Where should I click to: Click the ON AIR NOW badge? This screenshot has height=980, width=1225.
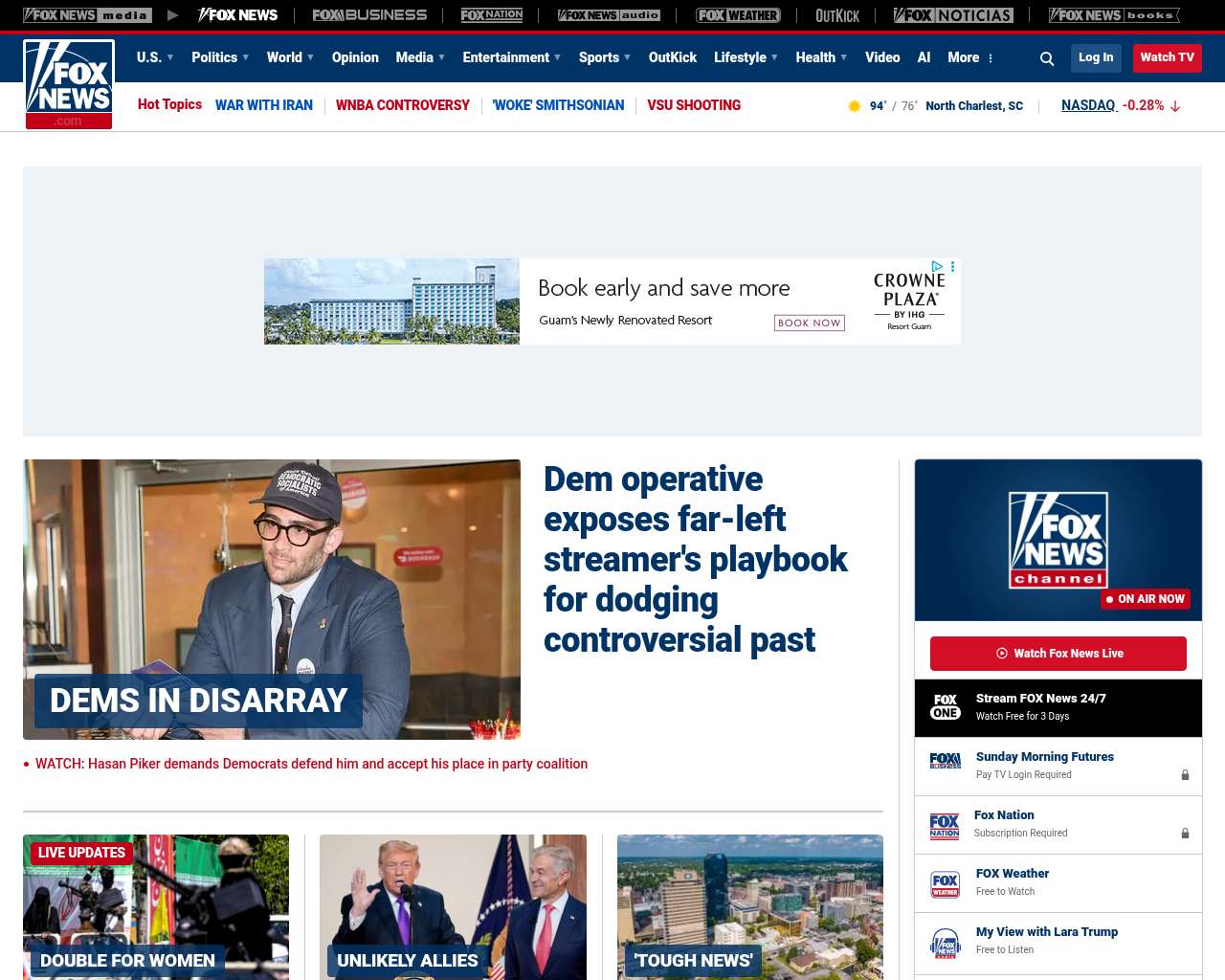point(1146,599)
